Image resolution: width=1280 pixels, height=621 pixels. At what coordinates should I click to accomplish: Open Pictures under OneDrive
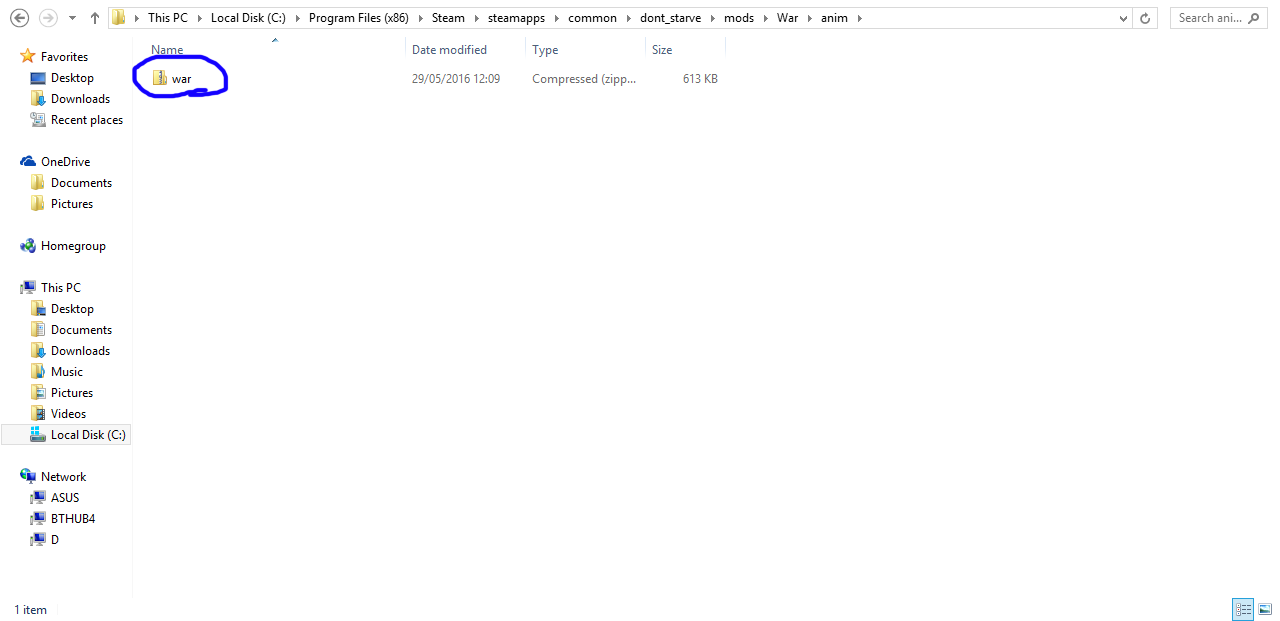click(x=72, y=204)
